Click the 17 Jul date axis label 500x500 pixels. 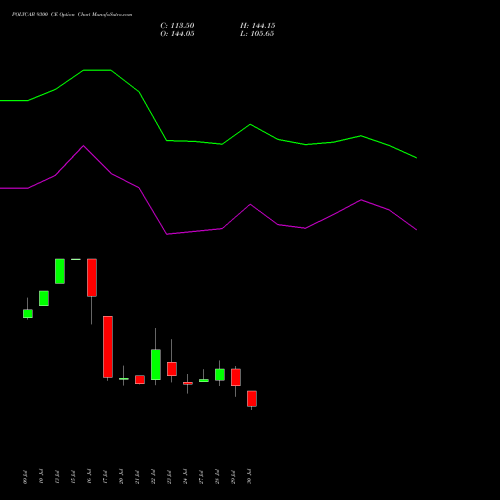(105, 477)
